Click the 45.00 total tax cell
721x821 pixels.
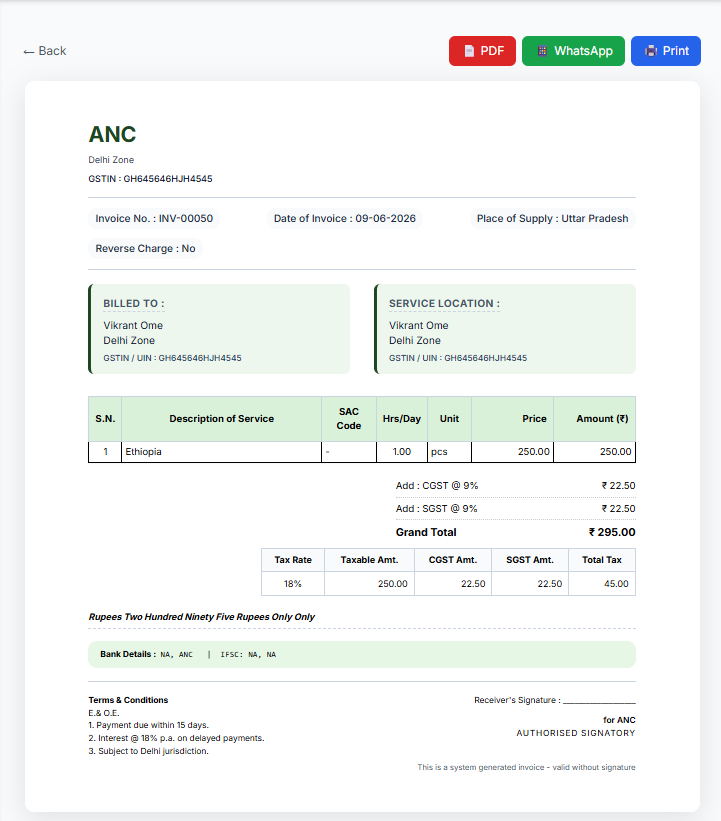tap(602, 584)
